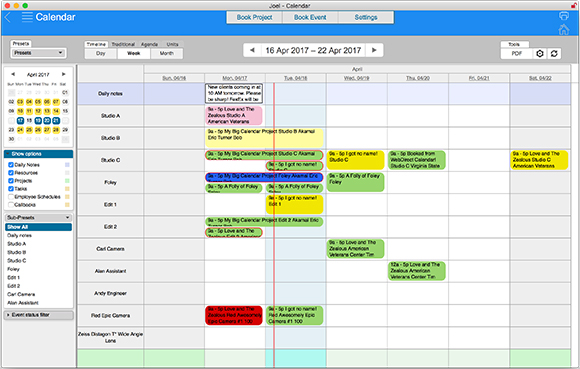Collapse the Show options section
The height and width of the screenshot is (369, 580).
tap(38, 154)
